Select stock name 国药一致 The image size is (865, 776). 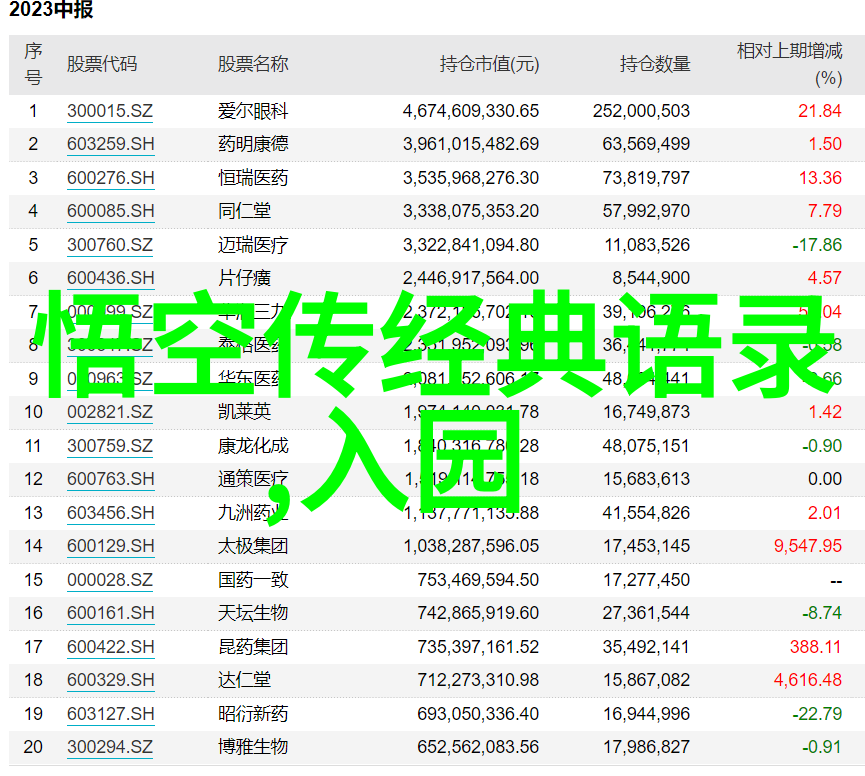pyautogui.click(x=253, y=580)
